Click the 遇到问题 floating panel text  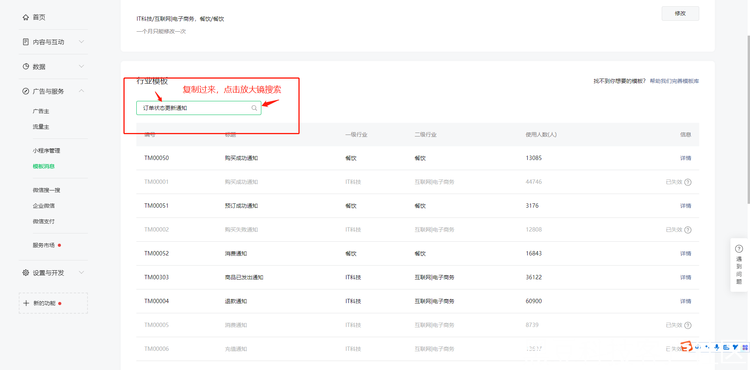click(739, 270)
